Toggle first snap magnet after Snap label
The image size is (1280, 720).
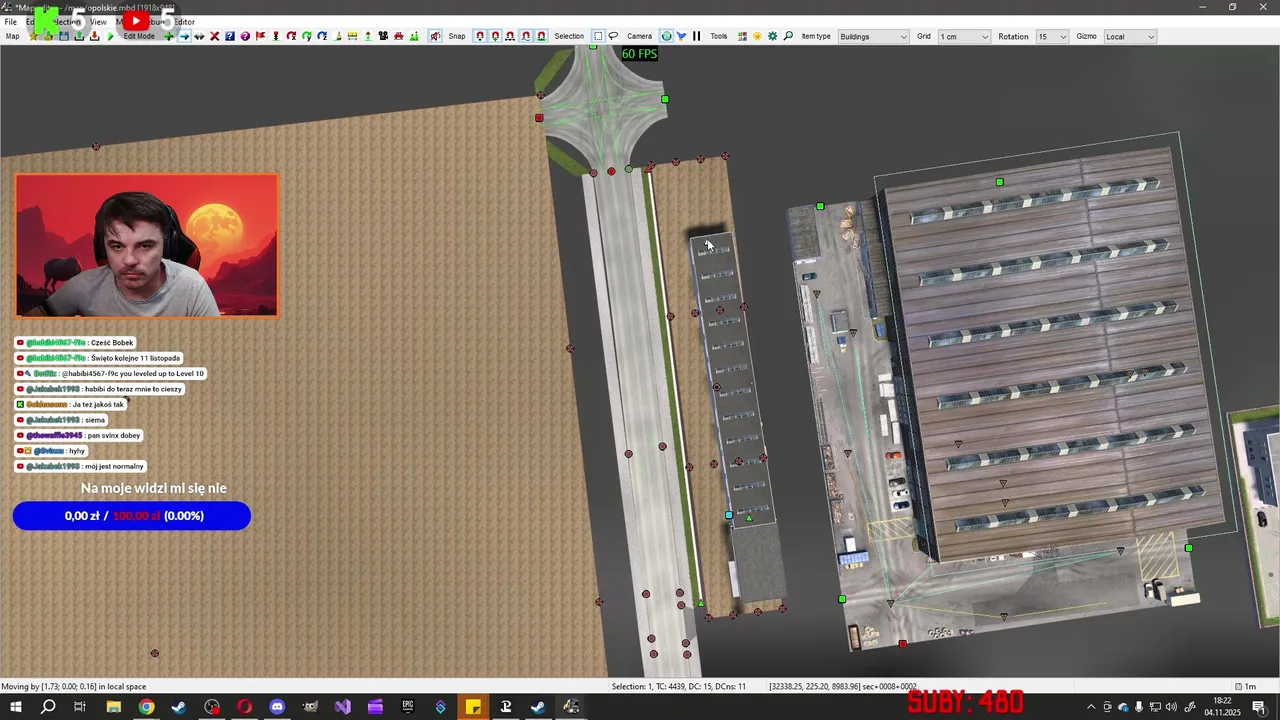[x=480, y=36]
